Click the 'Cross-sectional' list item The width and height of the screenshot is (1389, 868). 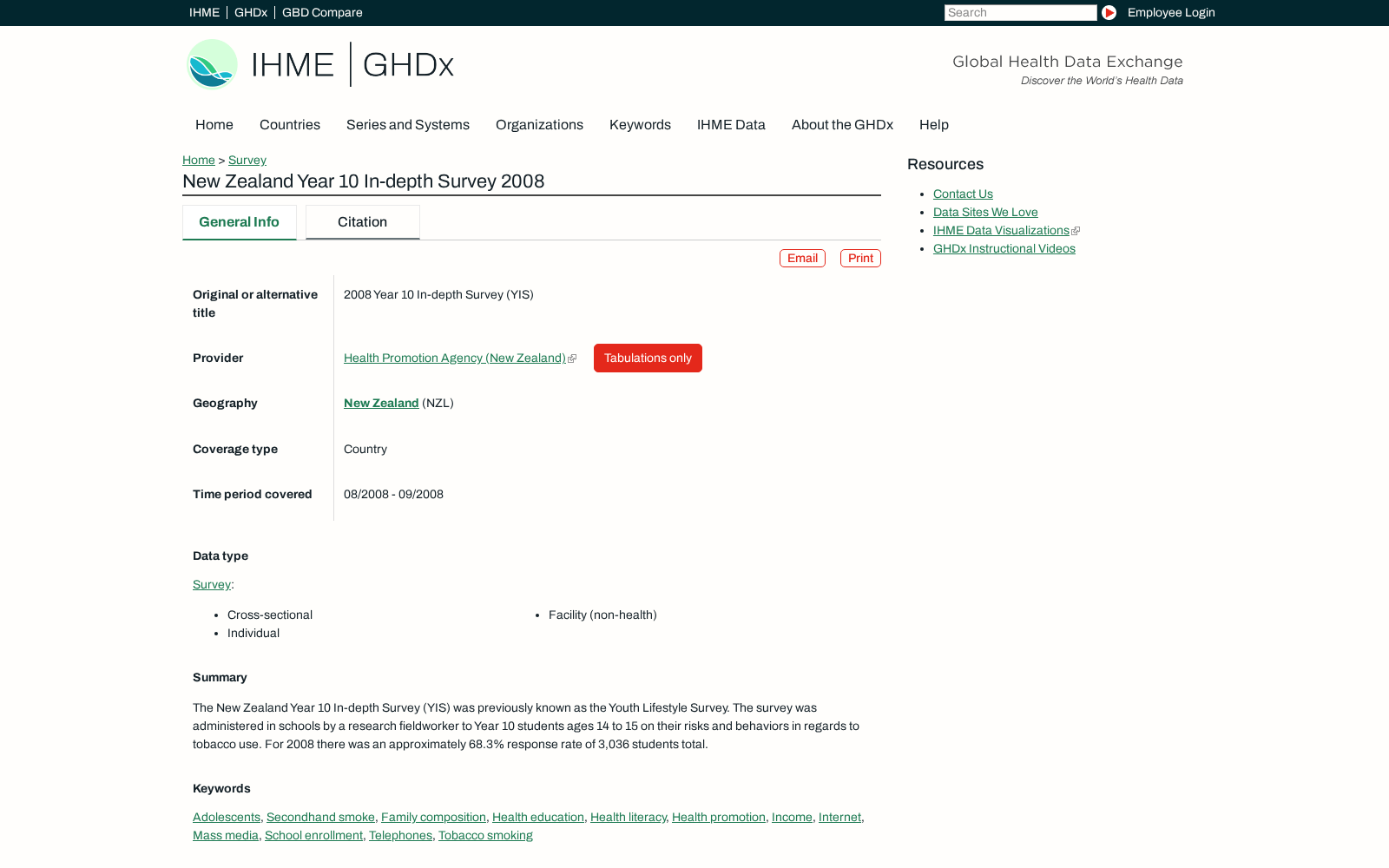[x=270, y=615]
